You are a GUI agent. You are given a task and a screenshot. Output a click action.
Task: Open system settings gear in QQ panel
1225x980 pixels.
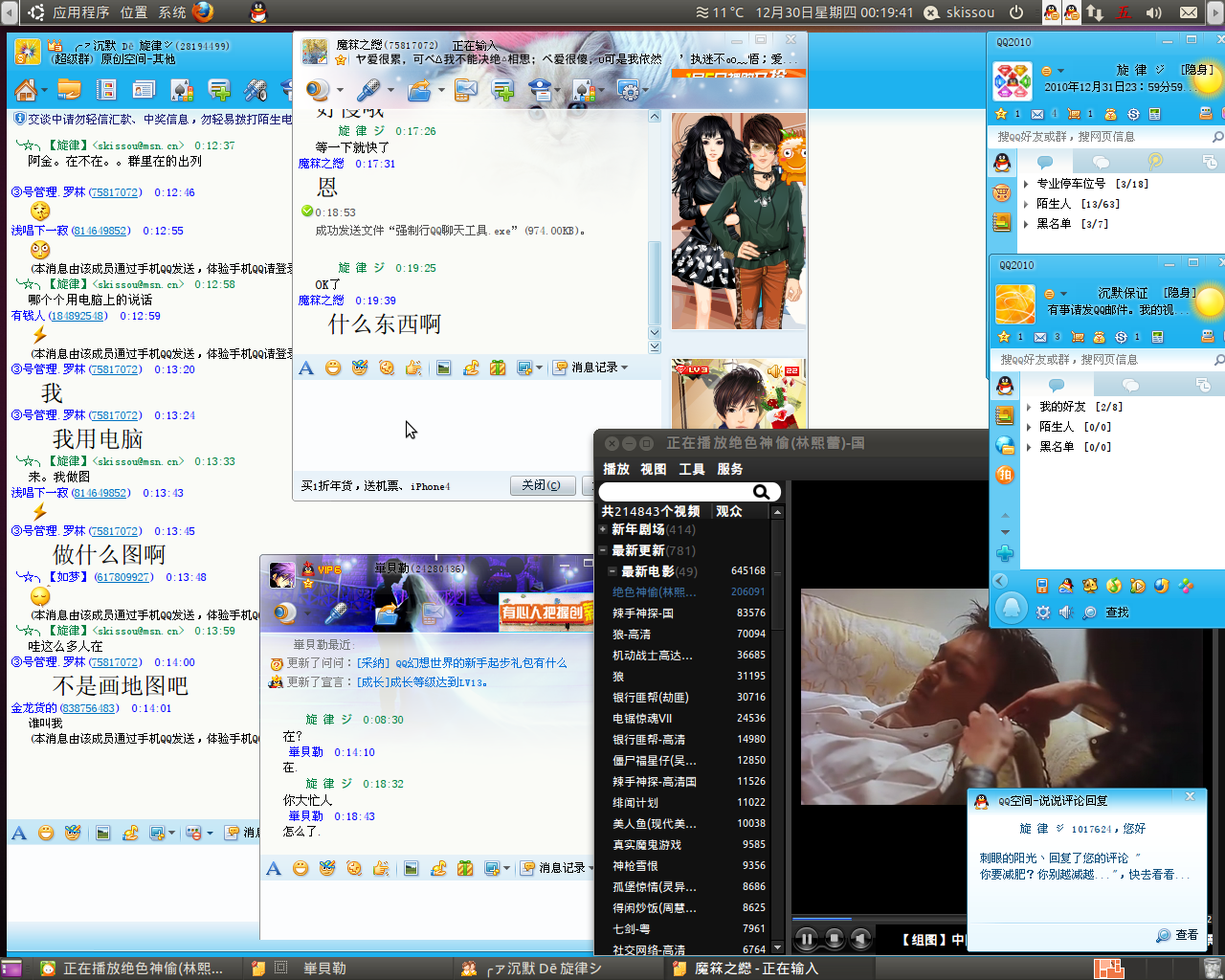coord(1043,612)
